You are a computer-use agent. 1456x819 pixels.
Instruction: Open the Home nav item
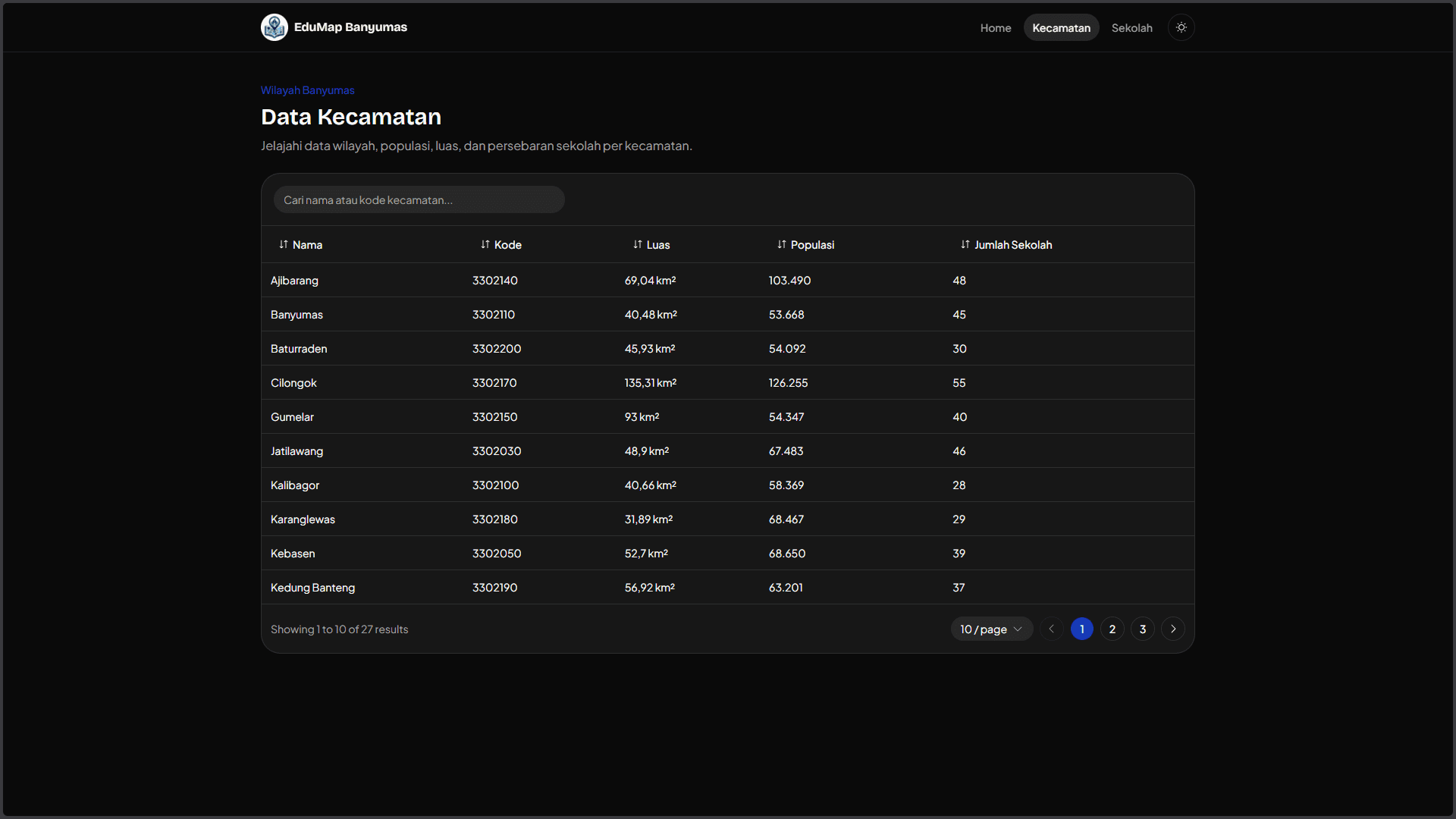point(996,27)
